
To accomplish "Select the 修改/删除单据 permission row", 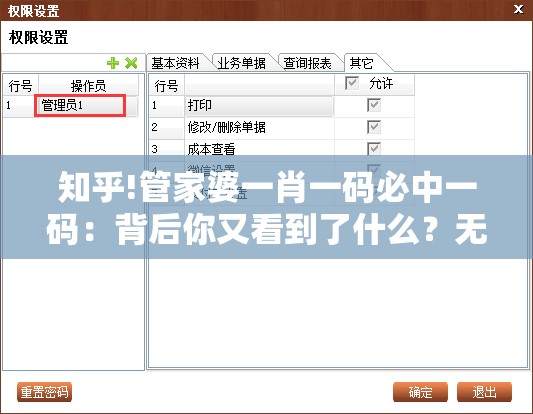I will (282, 128).
